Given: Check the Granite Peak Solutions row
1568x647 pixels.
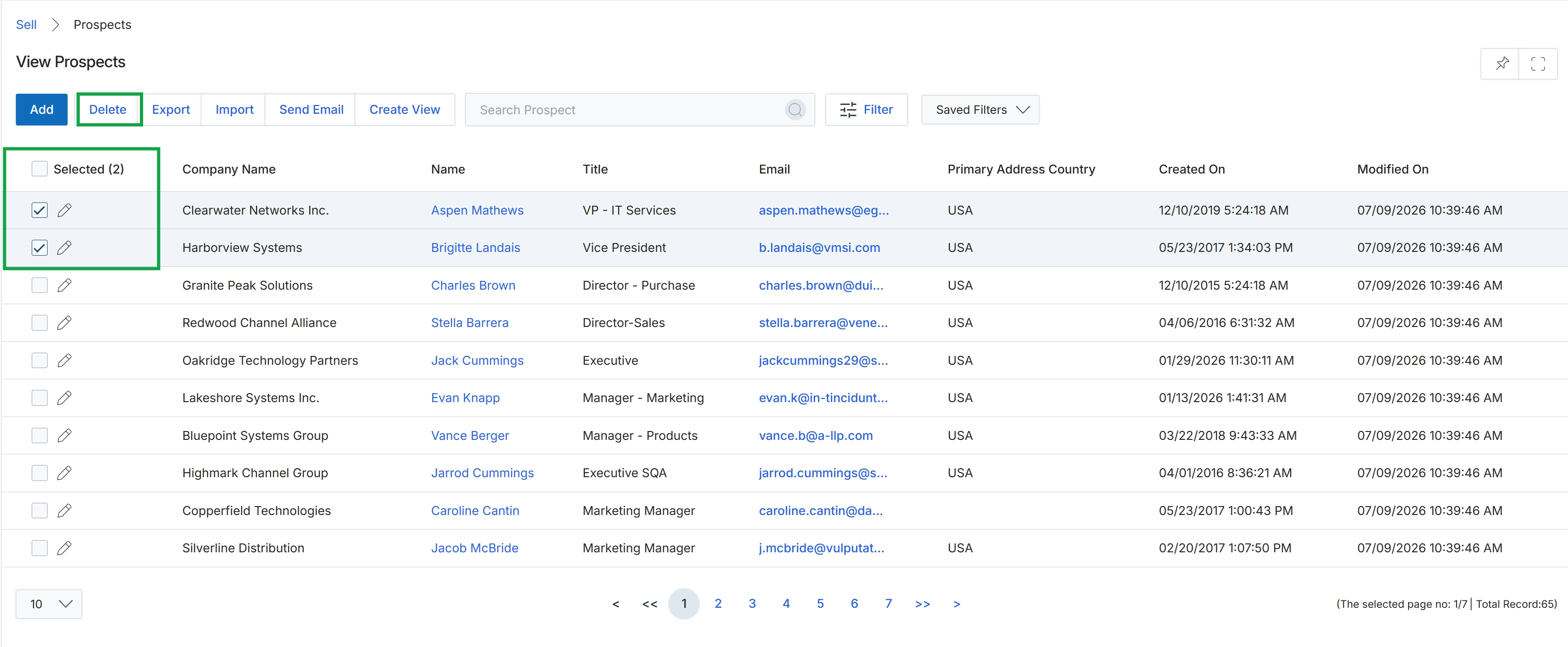Looking at the screenshot, I should tap(40, 285).
